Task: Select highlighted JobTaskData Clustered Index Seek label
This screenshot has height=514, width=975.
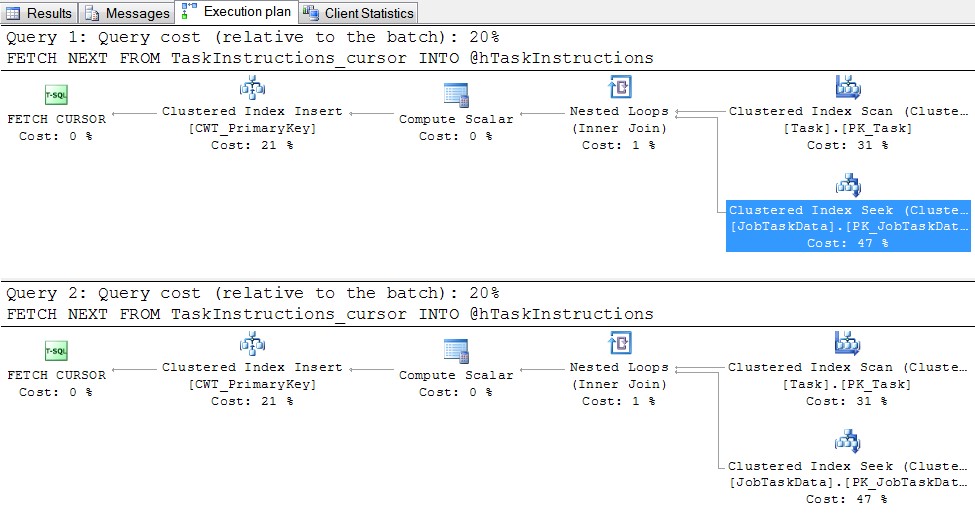Action: (848, 226)
